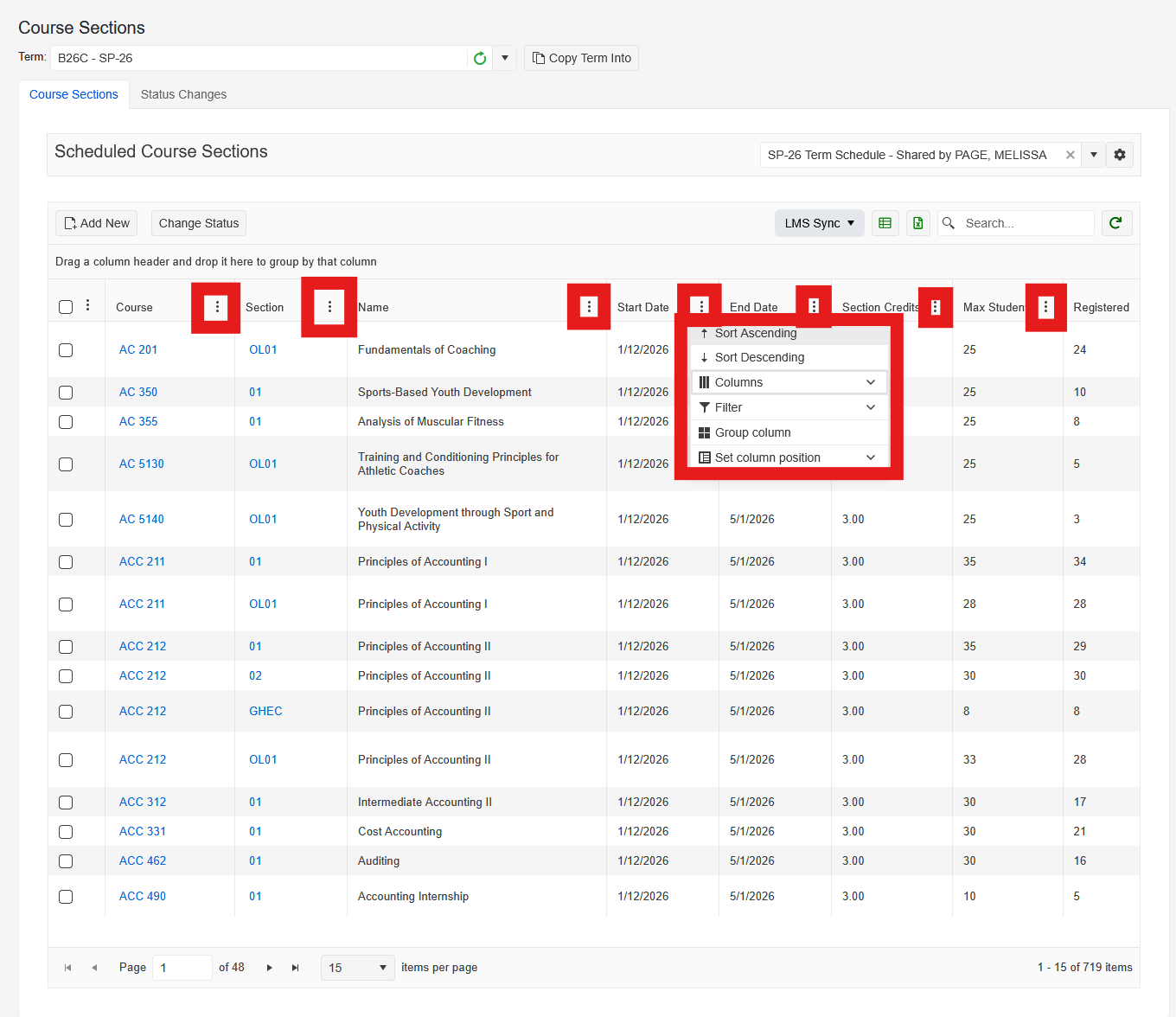Click the green grid view icon
This screenshot has width=1176, height=1017.
coord(885,223)
